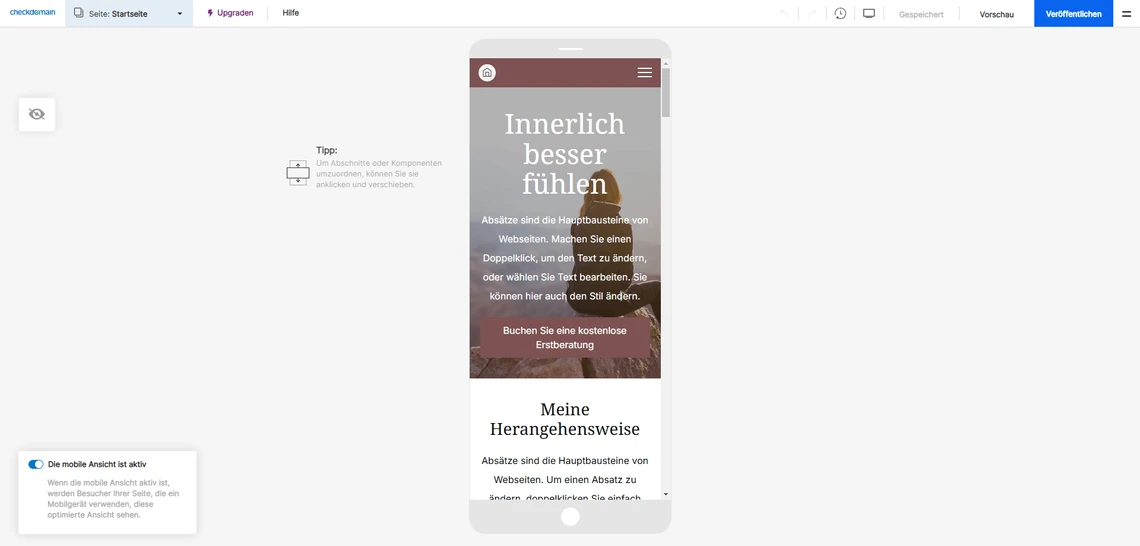Select the hero paragraph starting Absätze sind
Screen dimensions: 1140x546
565,258
